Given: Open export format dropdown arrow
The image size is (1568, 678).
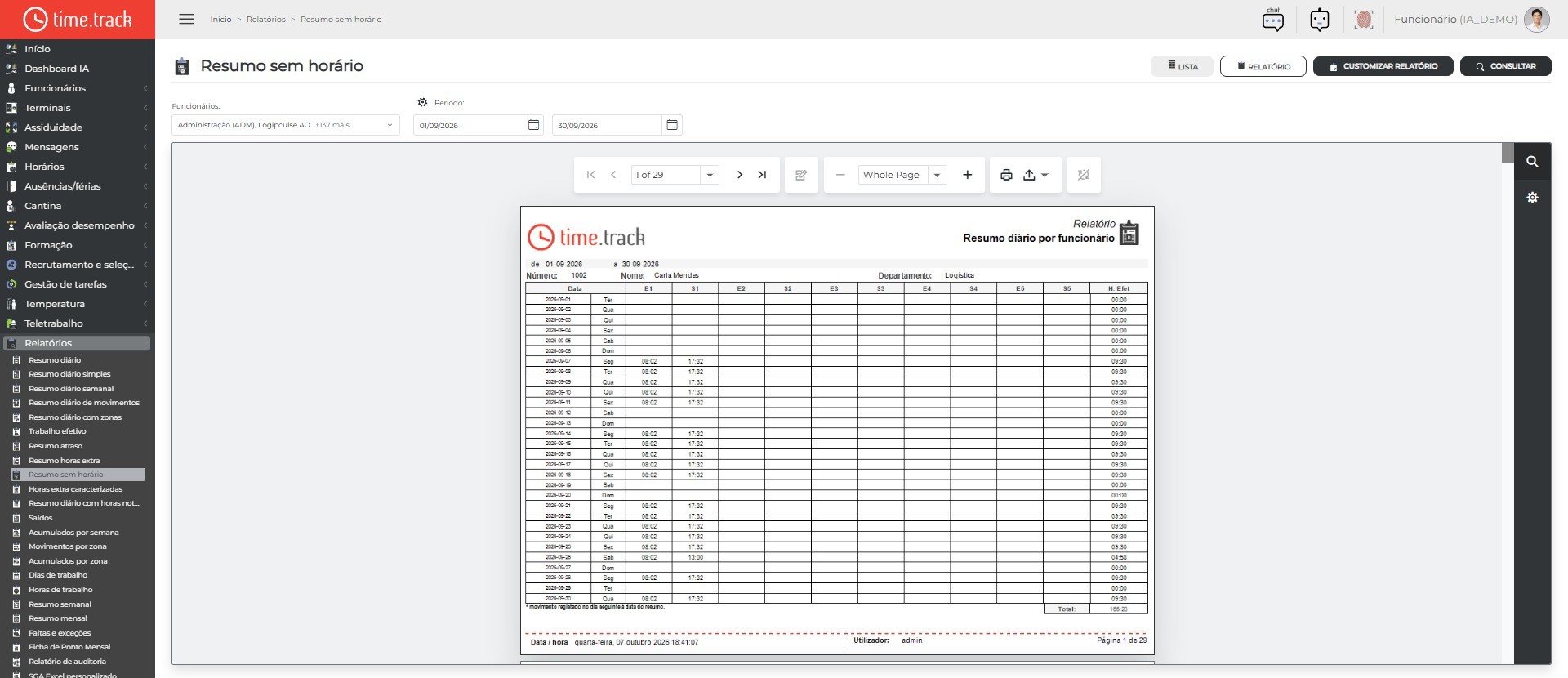Looking at the screenshot, I should pos(1045,175).
